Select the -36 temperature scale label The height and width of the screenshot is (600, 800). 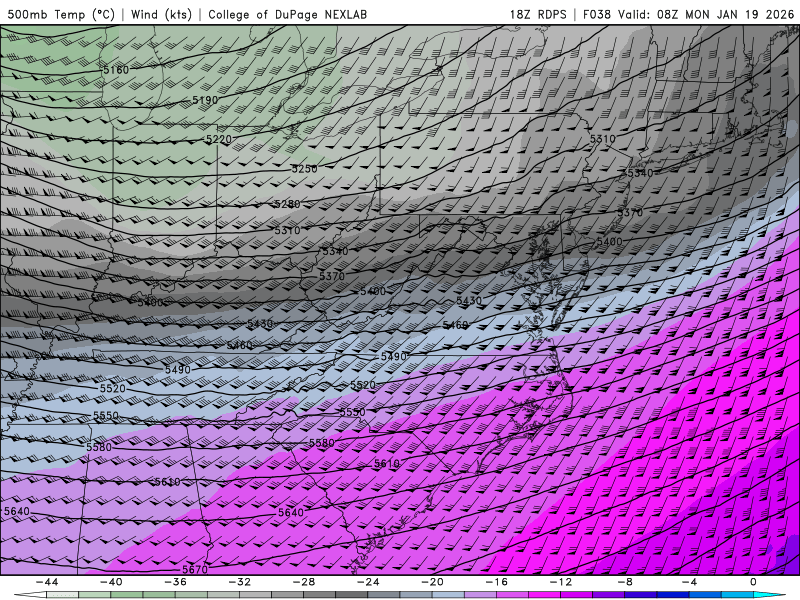pos(175,582)
